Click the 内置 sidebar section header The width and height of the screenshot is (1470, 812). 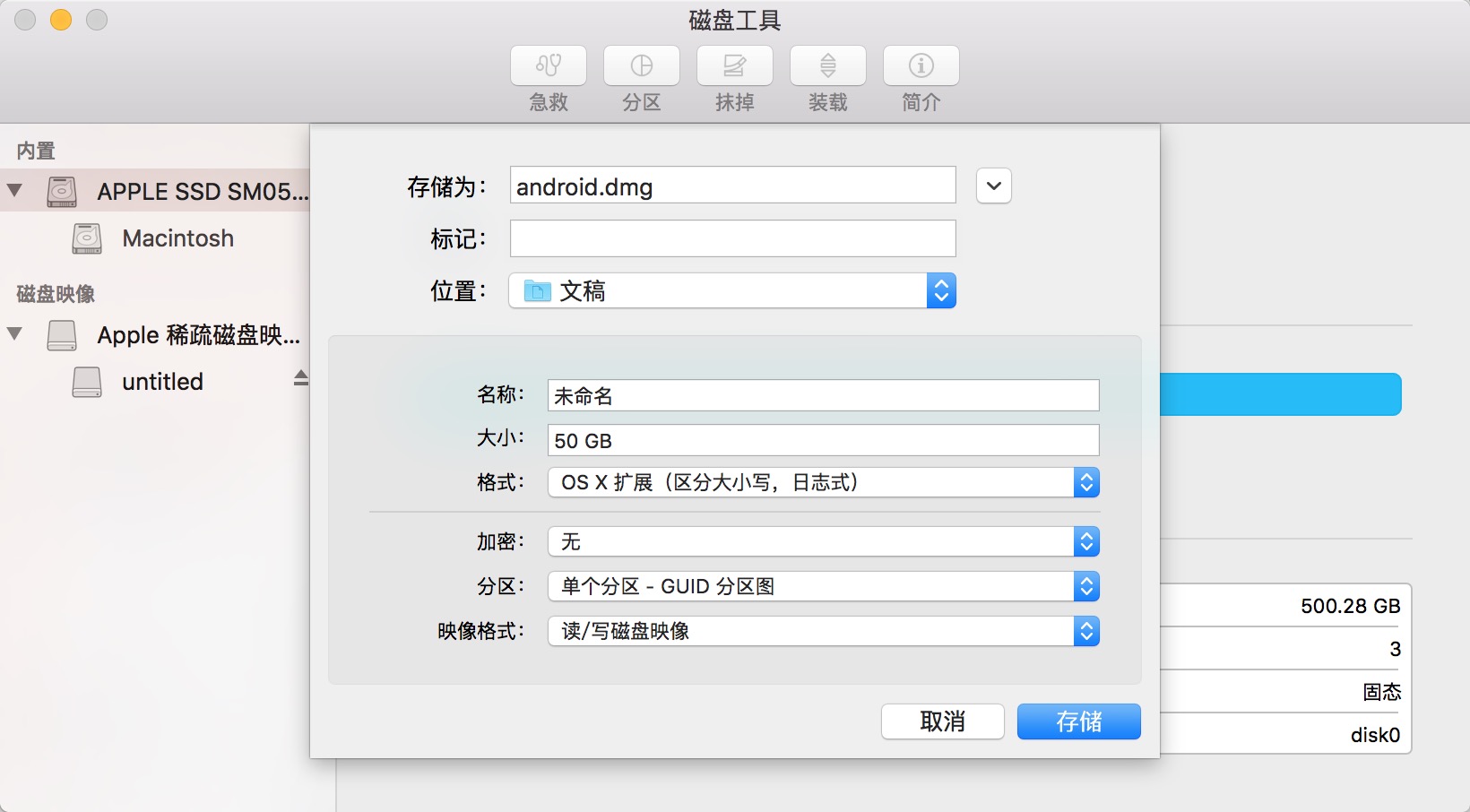[x=36, y=151]
